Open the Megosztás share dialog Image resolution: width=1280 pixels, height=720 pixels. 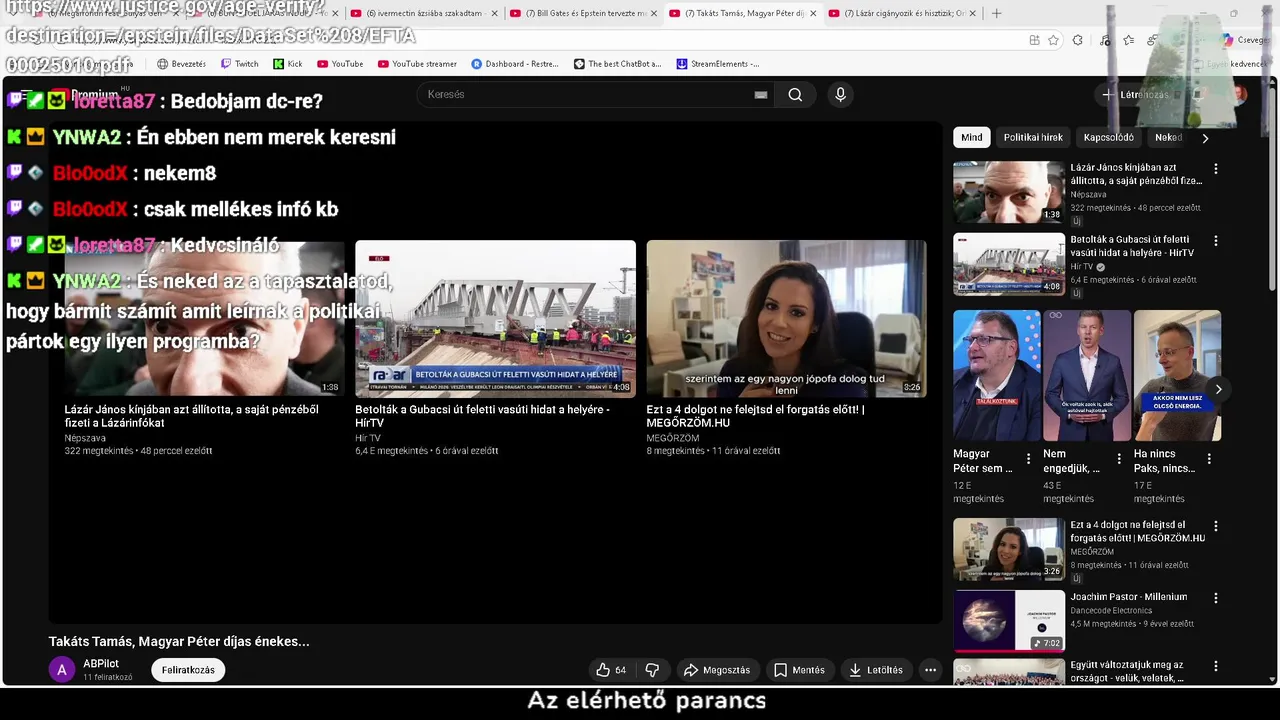coord(716,670)
